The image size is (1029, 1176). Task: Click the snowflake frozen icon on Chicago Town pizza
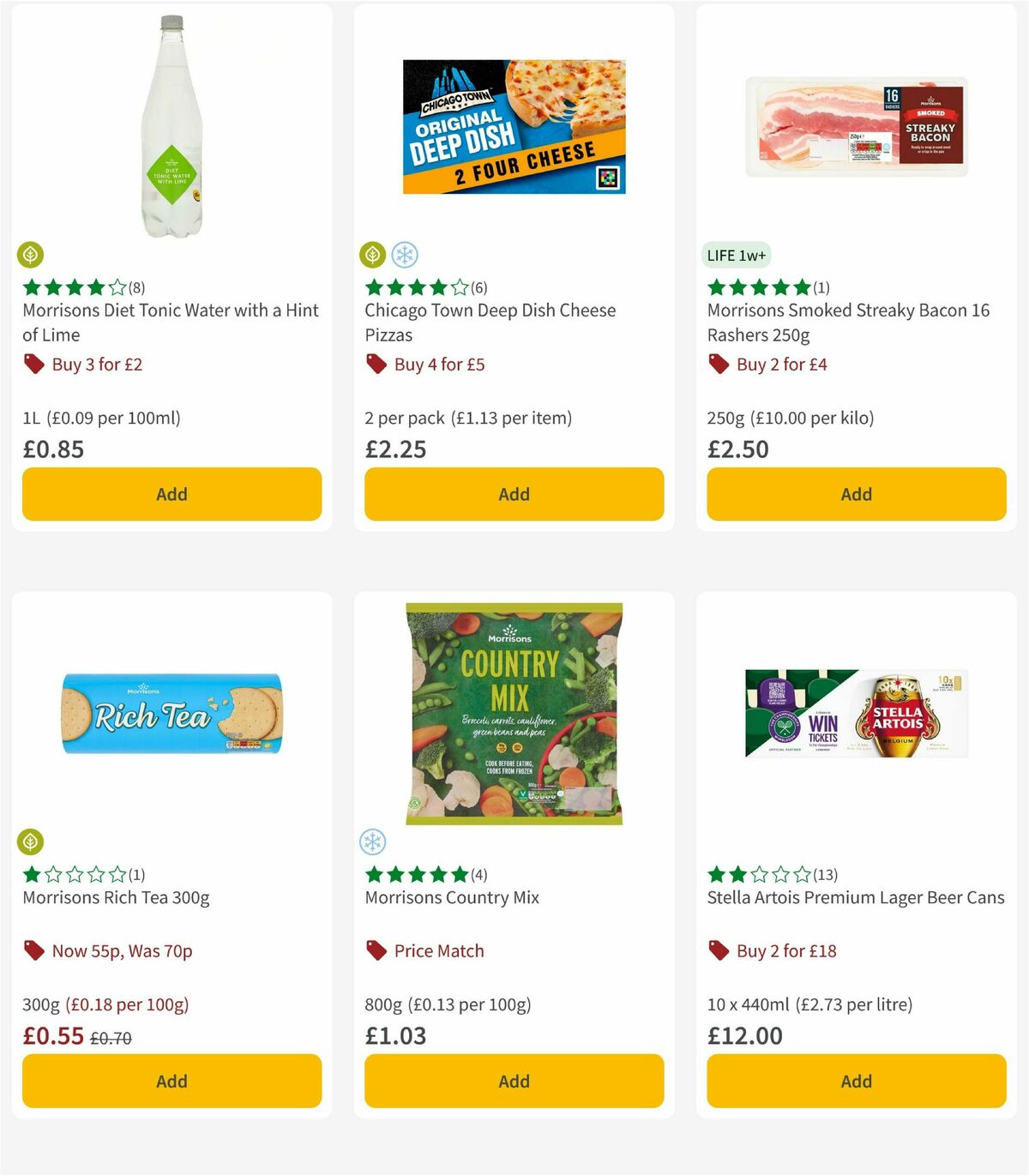[406, 256]
